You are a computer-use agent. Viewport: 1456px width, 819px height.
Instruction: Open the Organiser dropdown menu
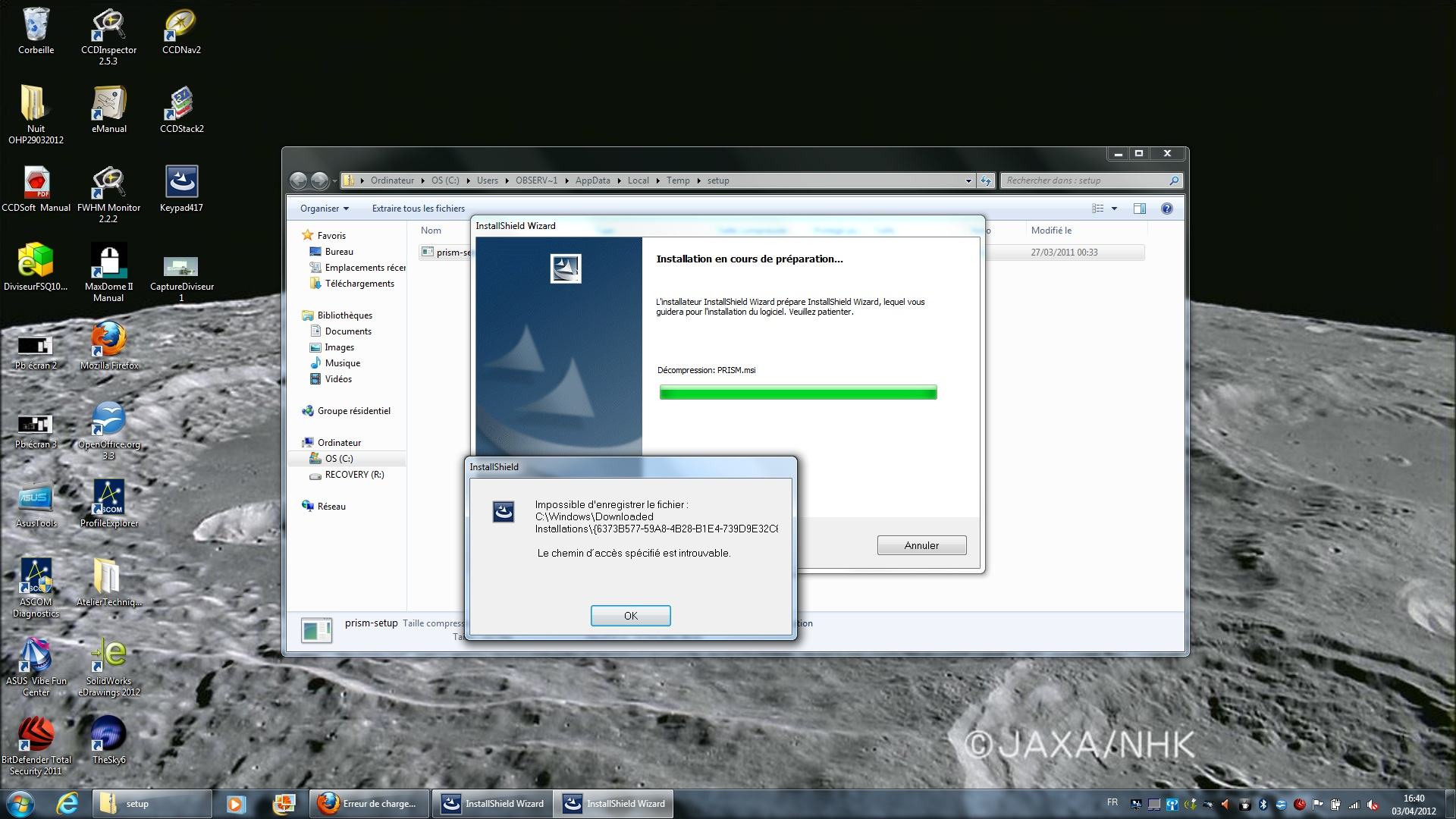point(324,209)
